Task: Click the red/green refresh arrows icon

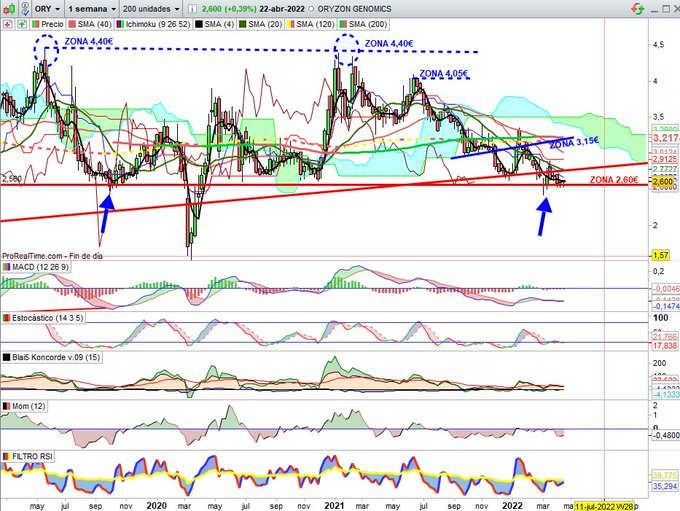Action: tap(637, 8)
